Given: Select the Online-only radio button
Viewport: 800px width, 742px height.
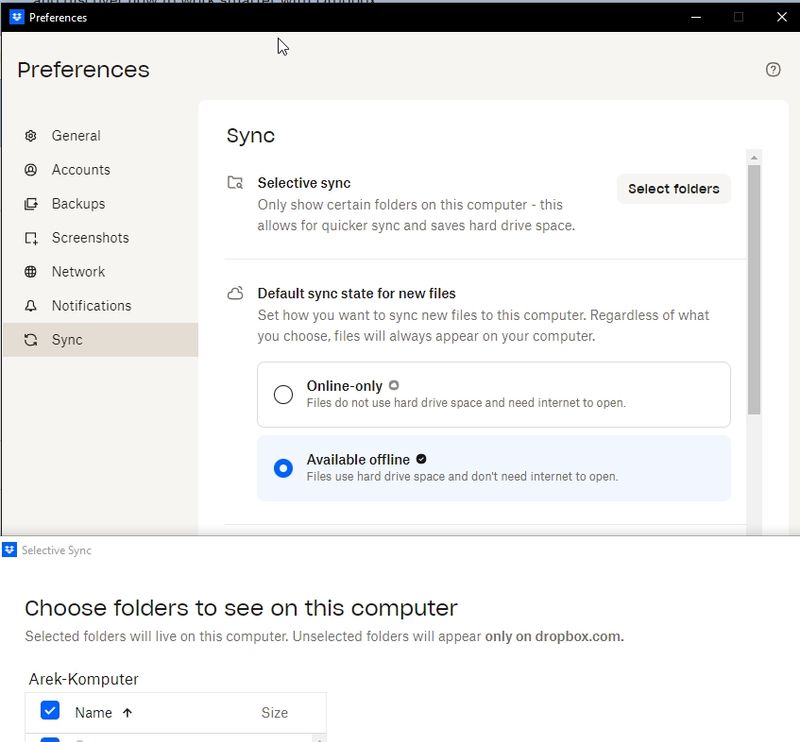Looking at the screenshot, I should click(x=283, y=394).
